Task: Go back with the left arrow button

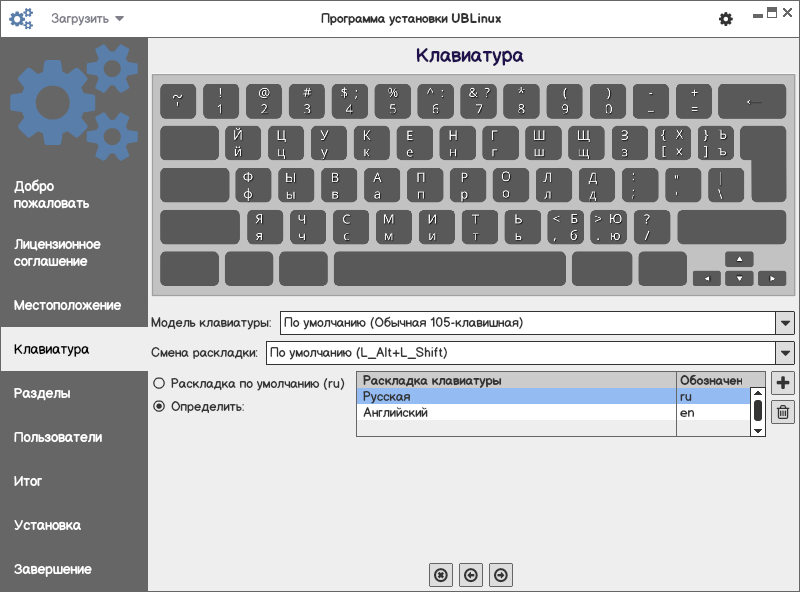Action: click(471, 575)
